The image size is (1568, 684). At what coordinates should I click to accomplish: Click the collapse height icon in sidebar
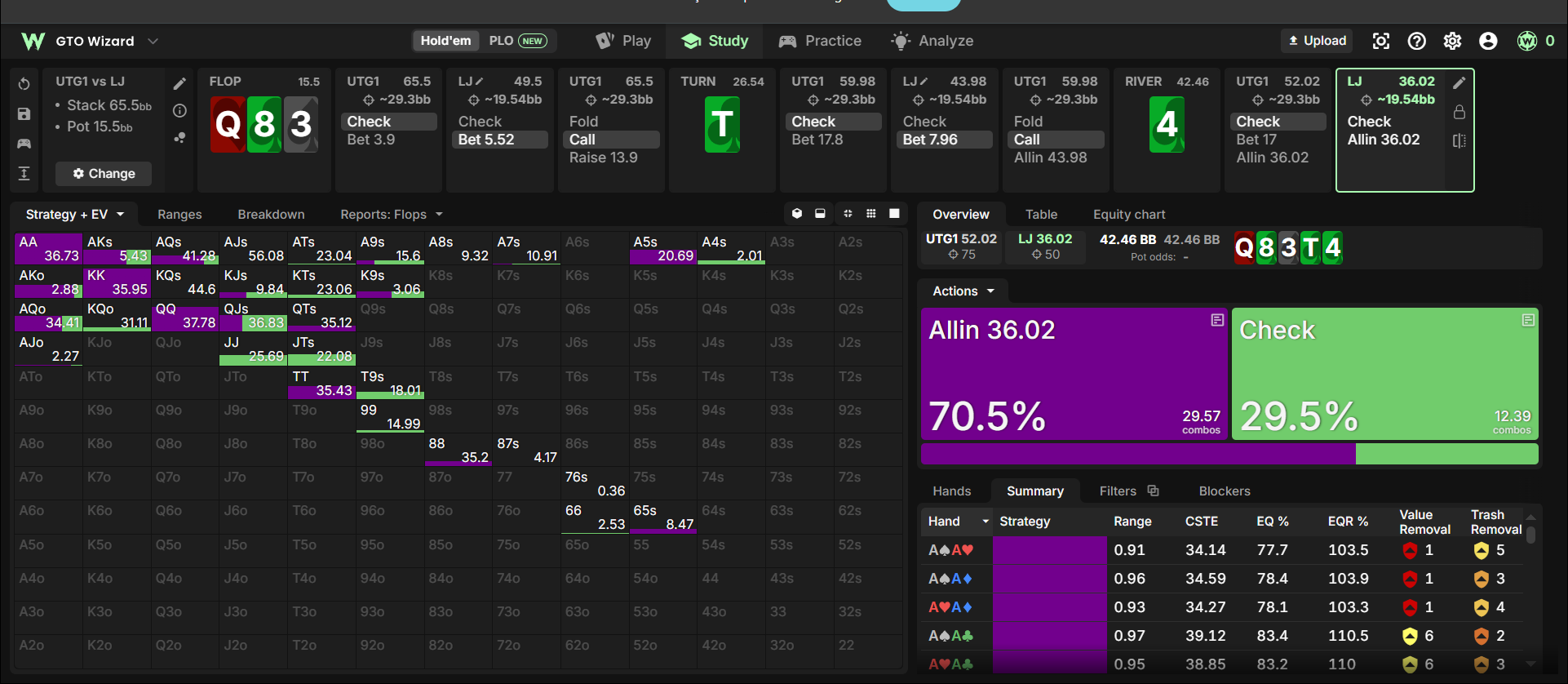point(24,173)
